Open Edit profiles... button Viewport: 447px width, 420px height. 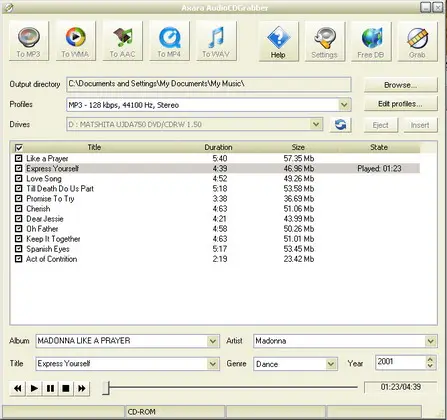pyautogui.click(x=400, y=104)
